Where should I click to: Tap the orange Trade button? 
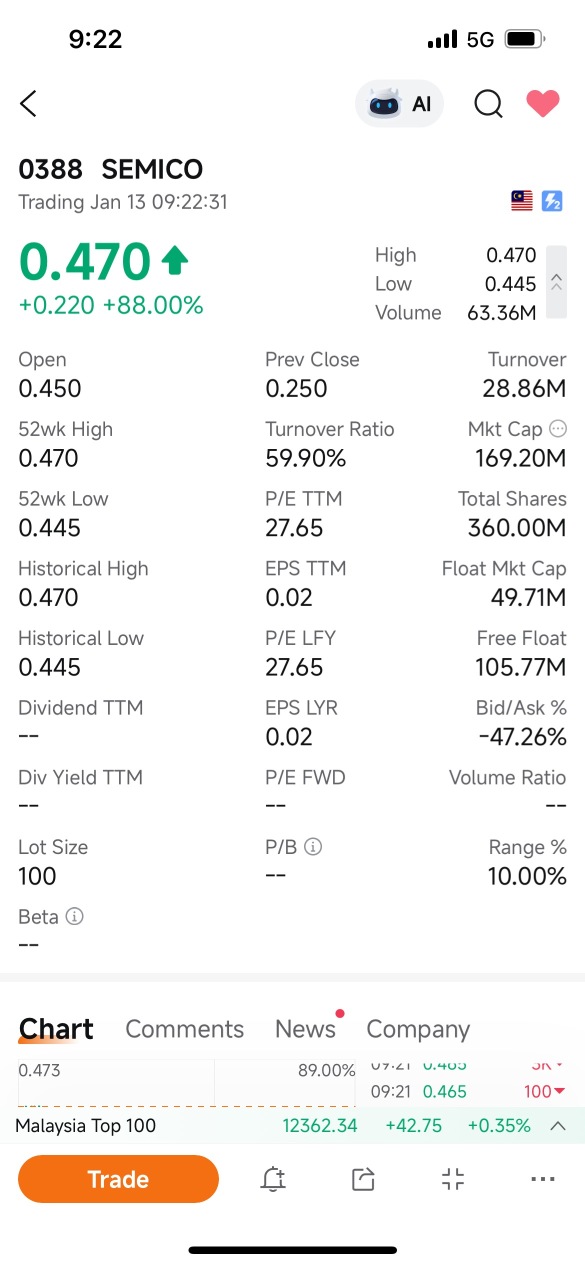coord(118,1179)
